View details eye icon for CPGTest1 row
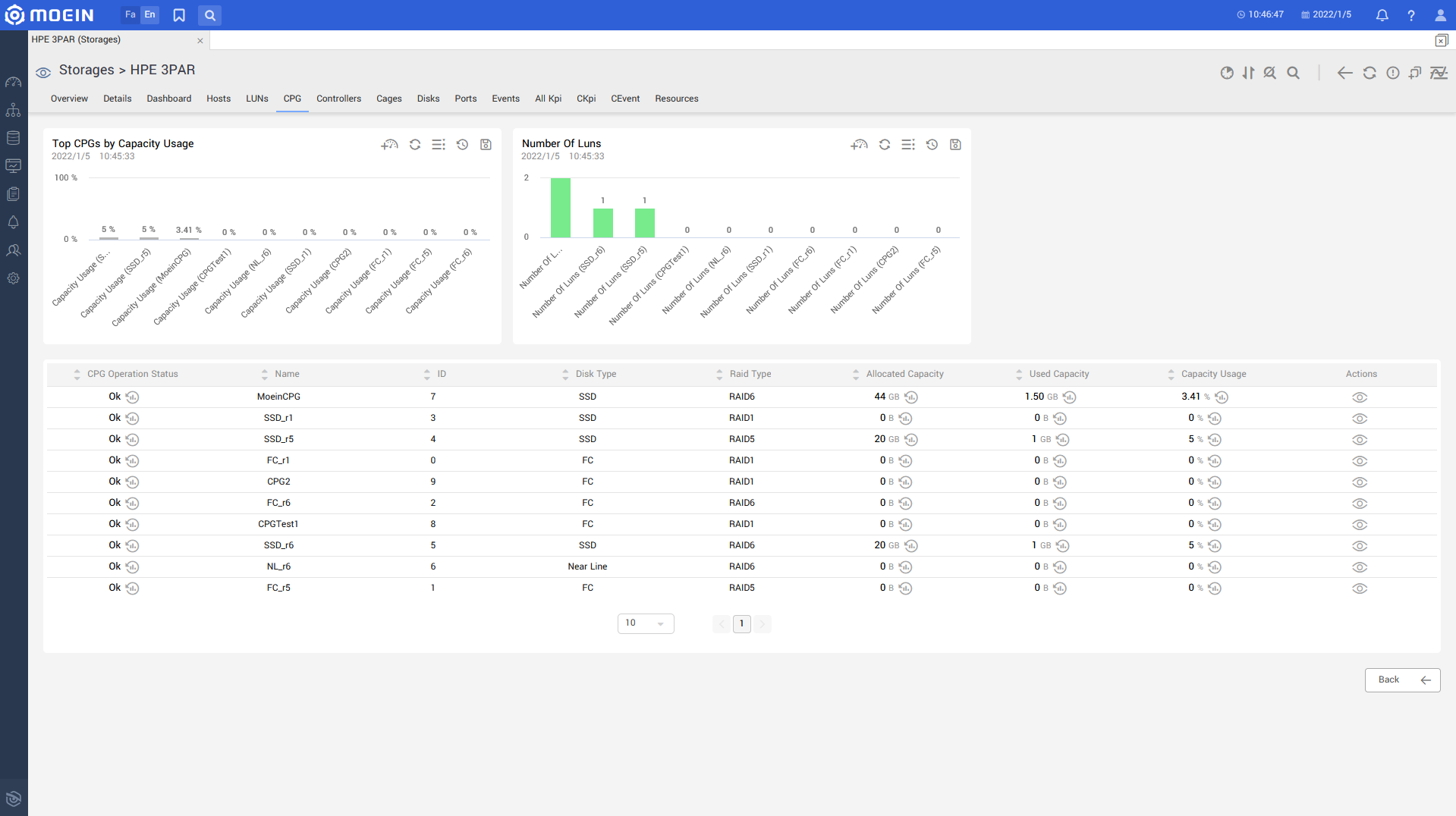 [1360, 525]
